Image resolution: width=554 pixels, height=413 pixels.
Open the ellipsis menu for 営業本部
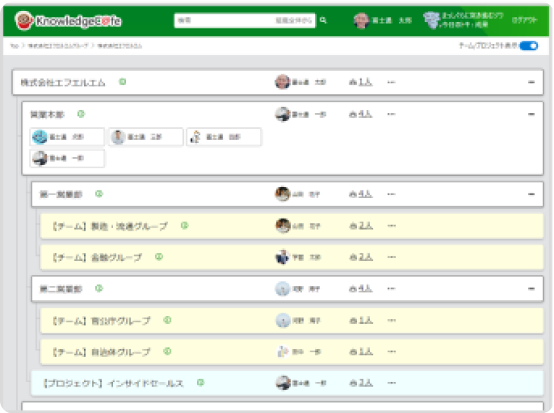pyautogui.click(x=391, y=114)
